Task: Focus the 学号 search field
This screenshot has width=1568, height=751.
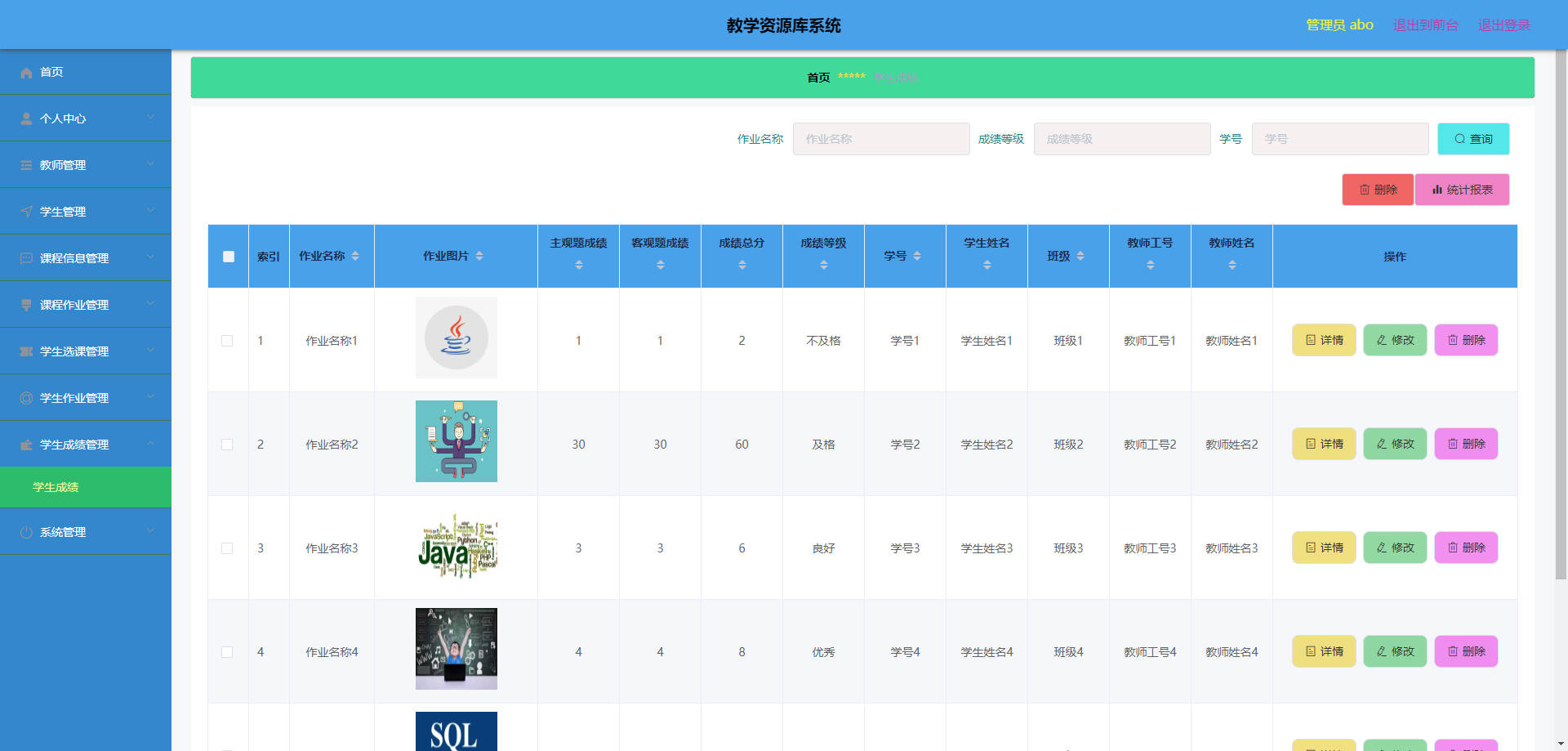Action: (x=1340, y=139)
